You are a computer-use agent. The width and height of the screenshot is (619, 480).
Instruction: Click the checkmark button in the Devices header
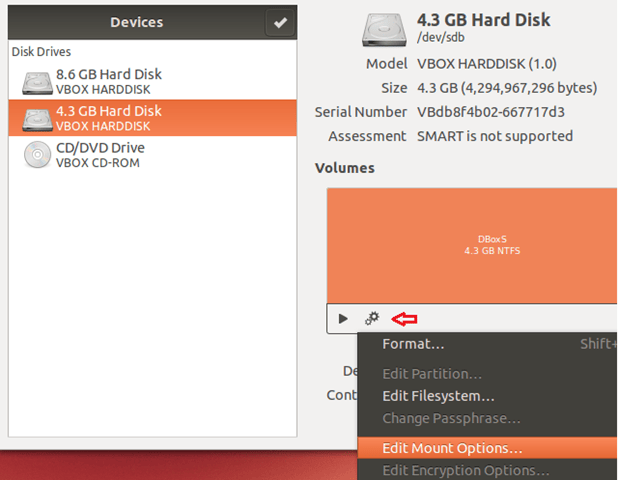(x=280, y=22)
